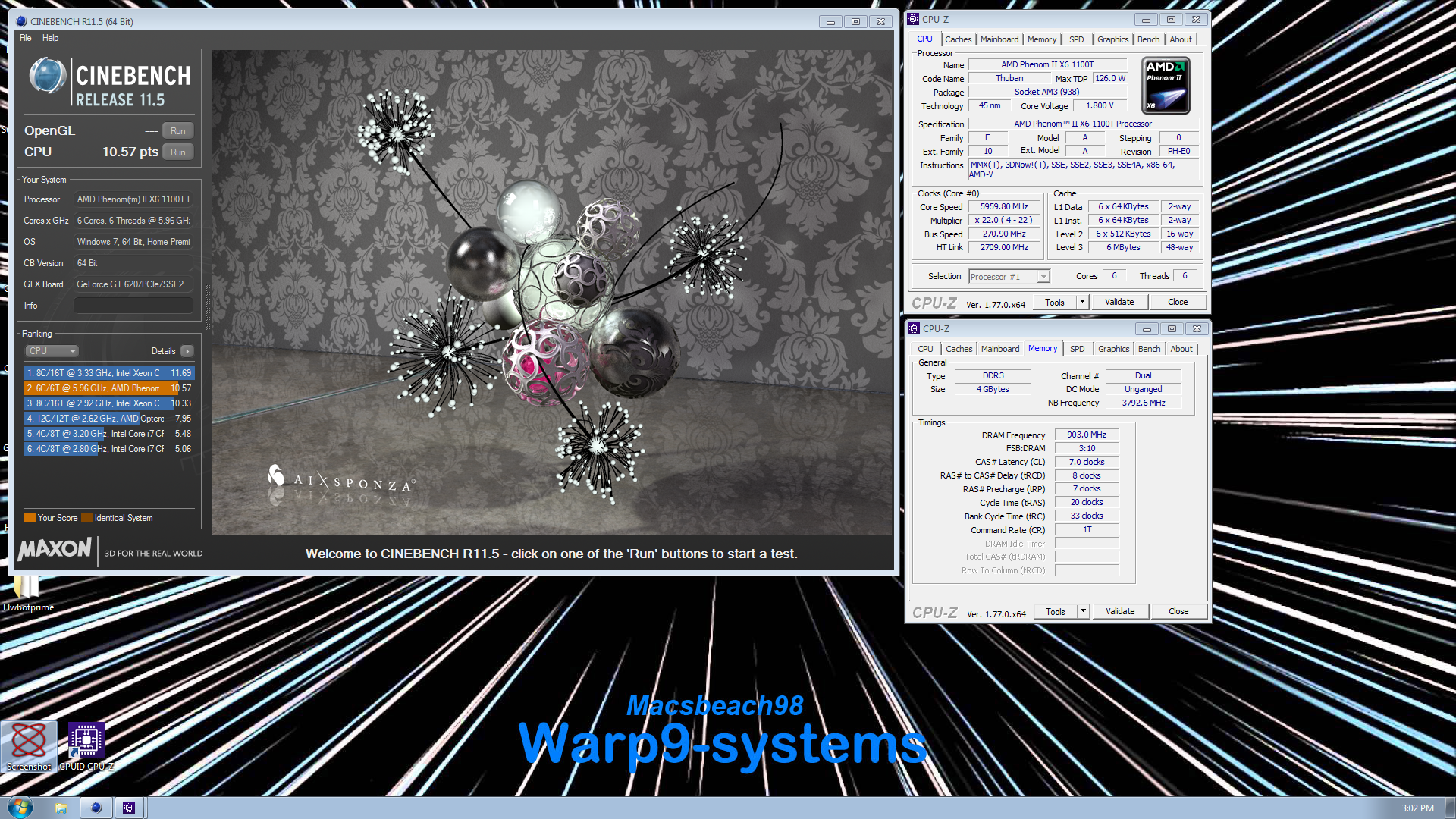
Task: Click the Details arrow button in Ranking
Action: point(187,351)
